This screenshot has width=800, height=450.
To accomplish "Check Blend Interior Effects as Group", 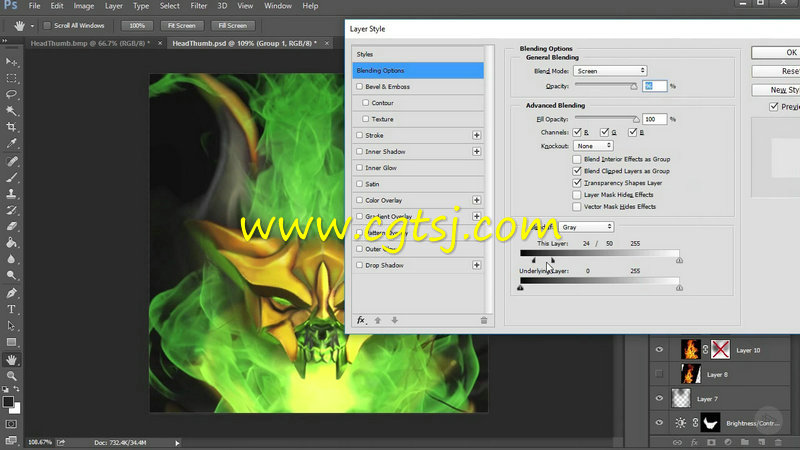I will pyautogui.click(x=577, y=159).
